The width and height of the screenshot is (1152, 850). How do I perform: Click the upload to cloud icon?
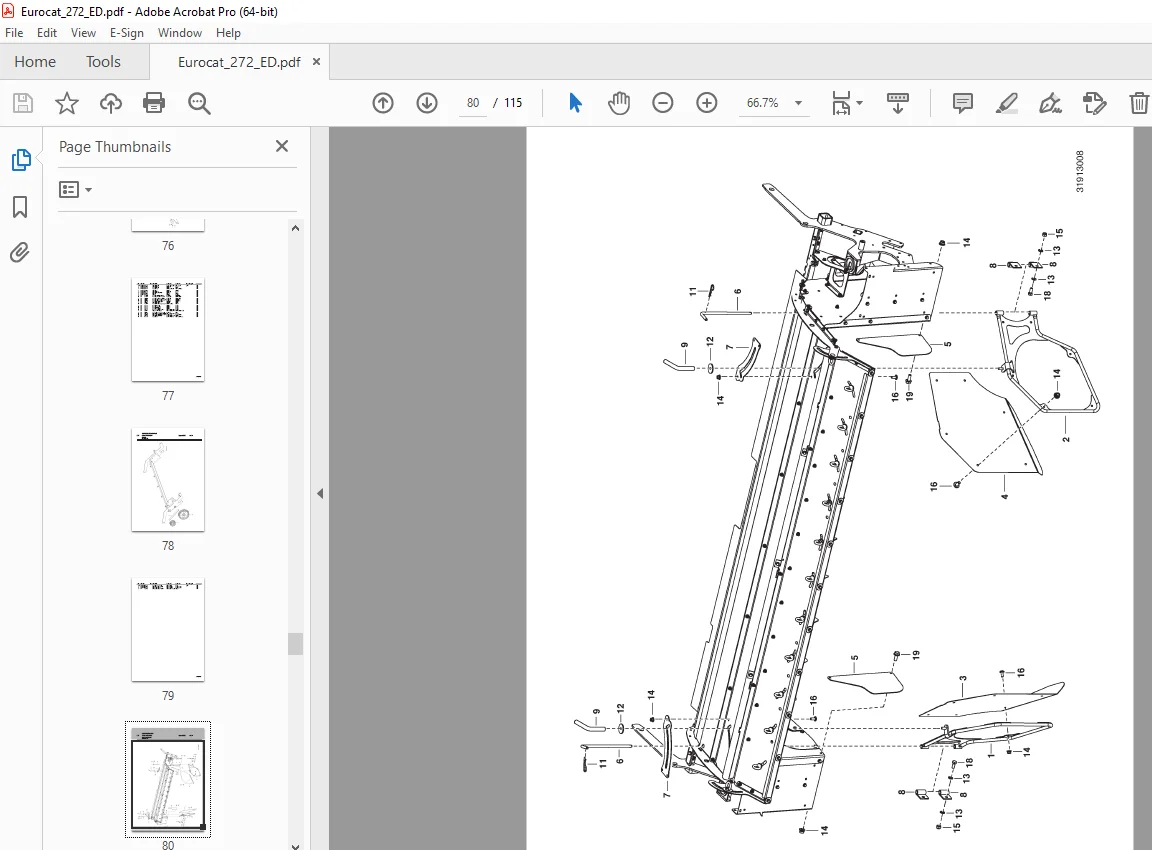pos(111,103)
